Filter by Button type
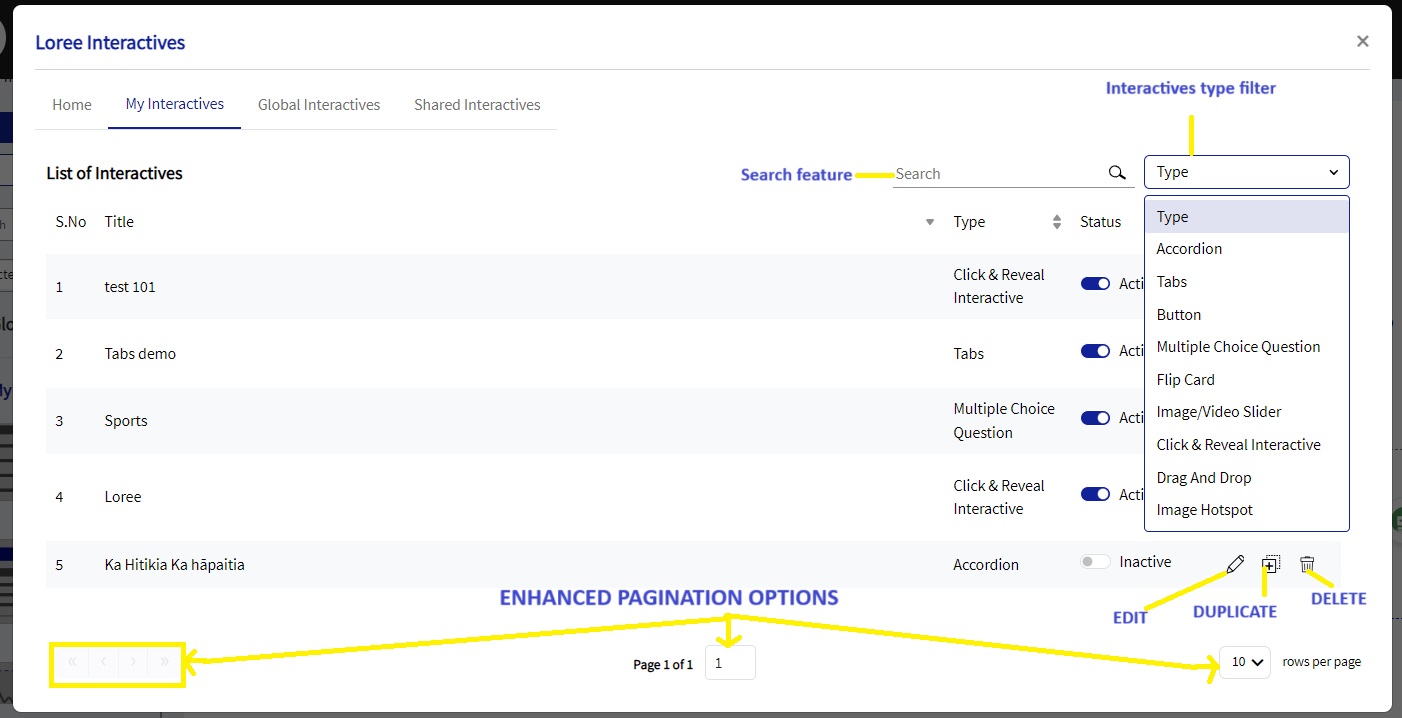1402x718 pixels. pyautogui.click(x=1247, y=315)
